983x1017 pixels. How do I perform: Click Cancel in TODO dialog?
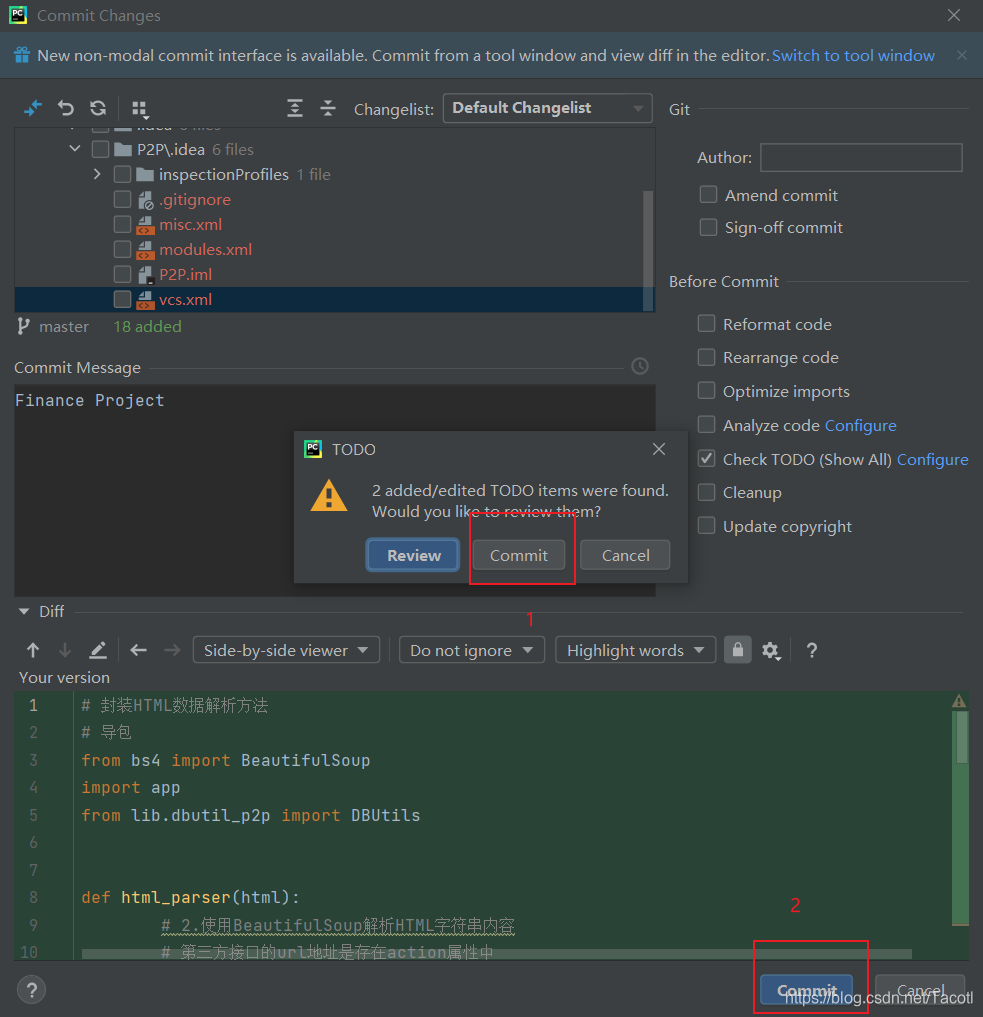coord(625,555)
